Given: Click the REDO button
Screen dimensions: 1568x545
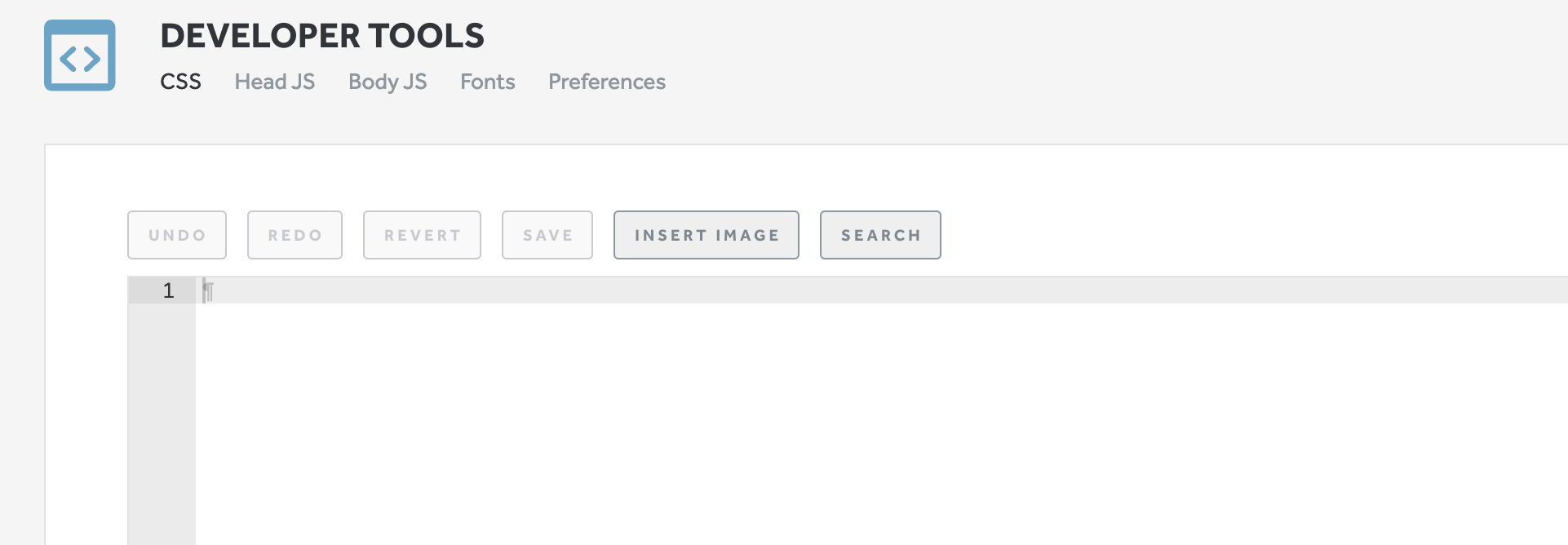Looking at the screenshot, I should click(295, 235).
